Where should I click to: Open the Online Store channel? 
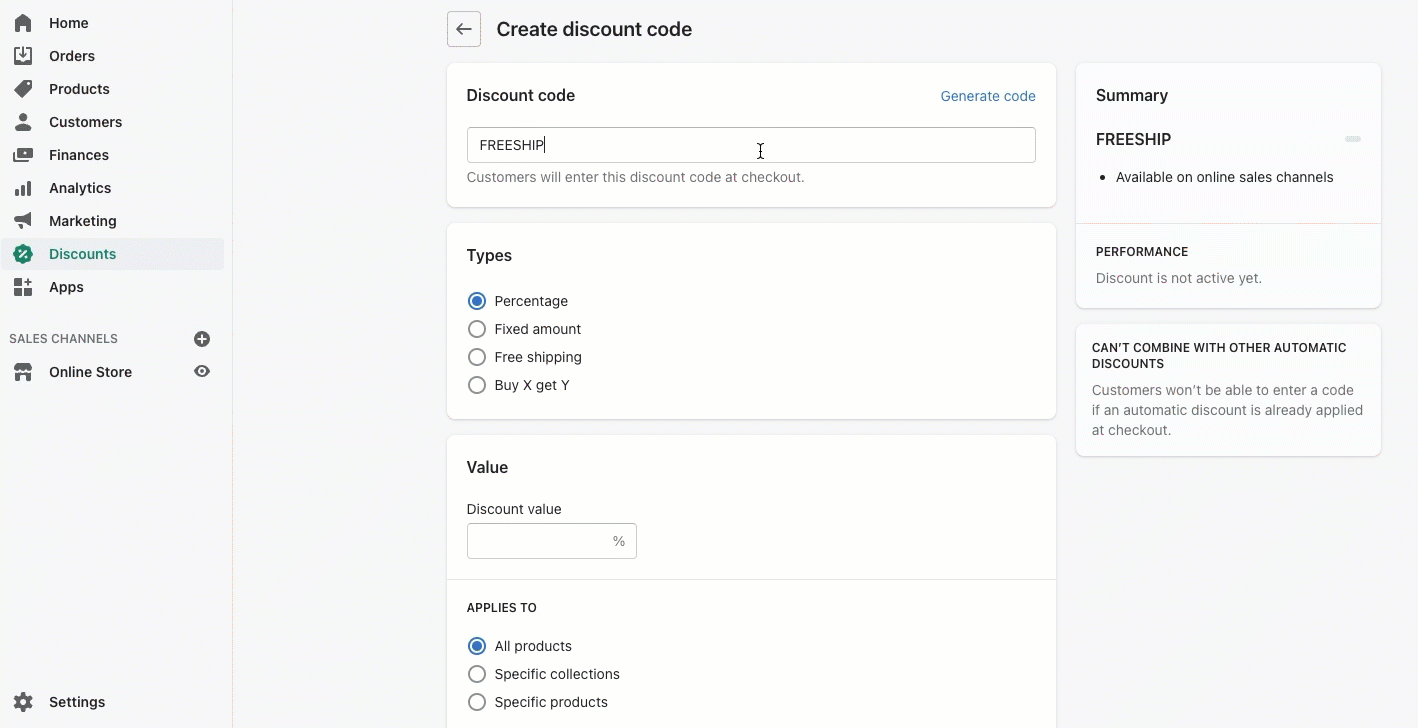(90, 371)
